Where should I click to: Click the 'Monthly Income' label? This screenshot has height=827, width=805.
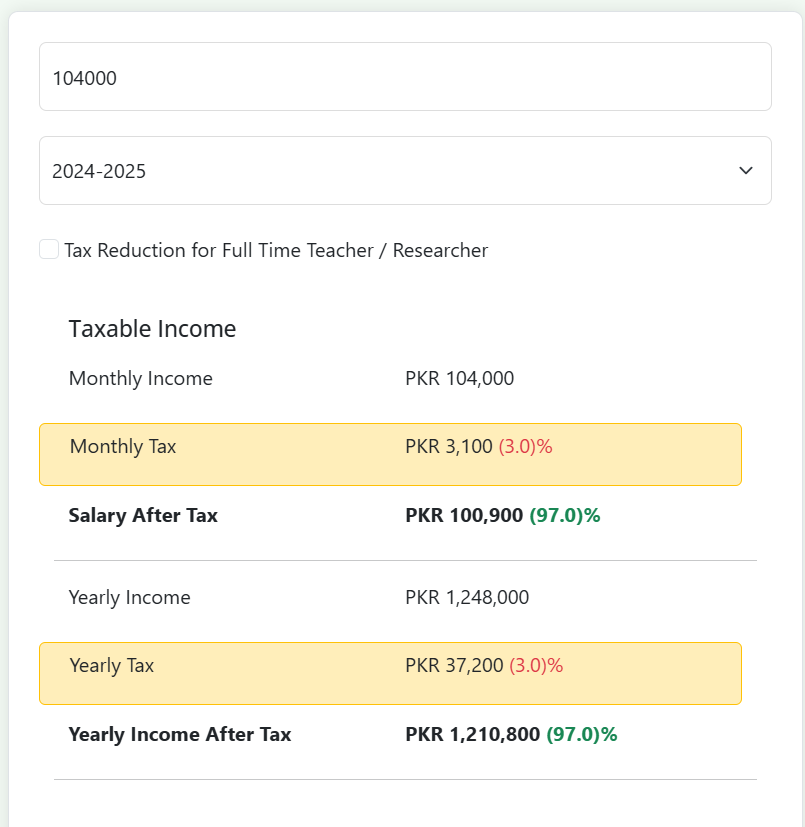click(141, 379)
